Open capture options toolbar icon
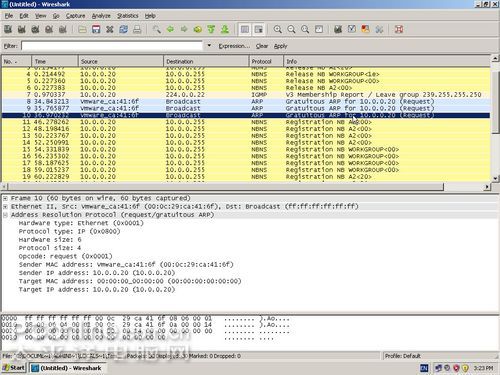The height and width of the screenshot is (375, 500). [x=22, y=29]
